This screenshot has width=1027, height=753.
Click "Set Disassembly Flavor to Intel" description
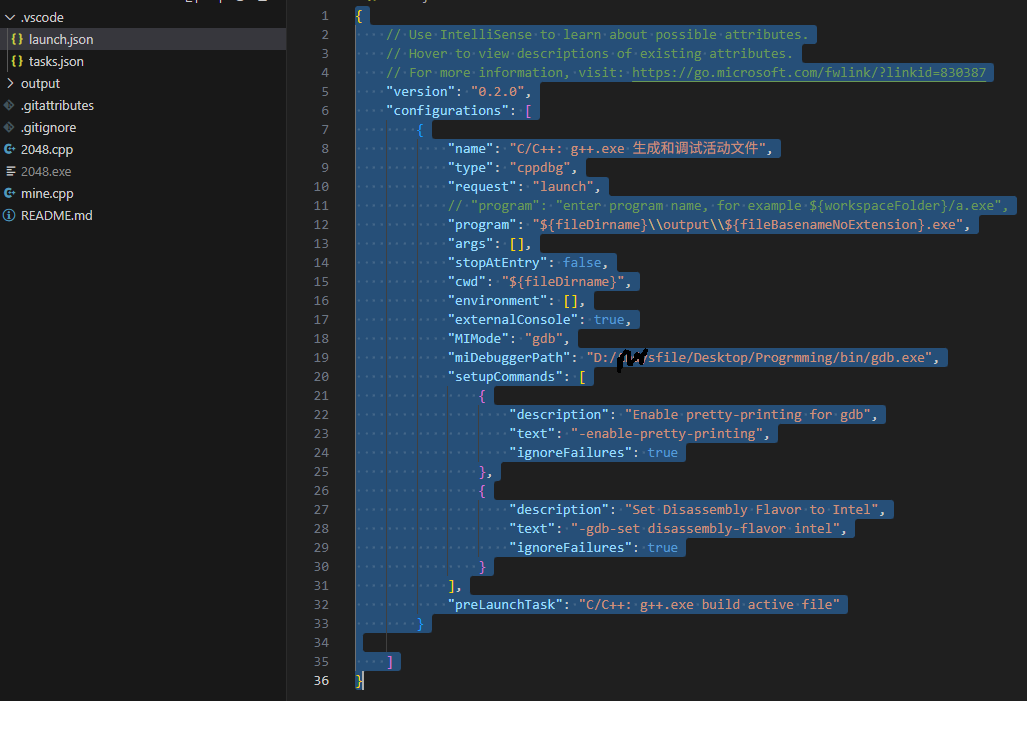pos(751,509)
